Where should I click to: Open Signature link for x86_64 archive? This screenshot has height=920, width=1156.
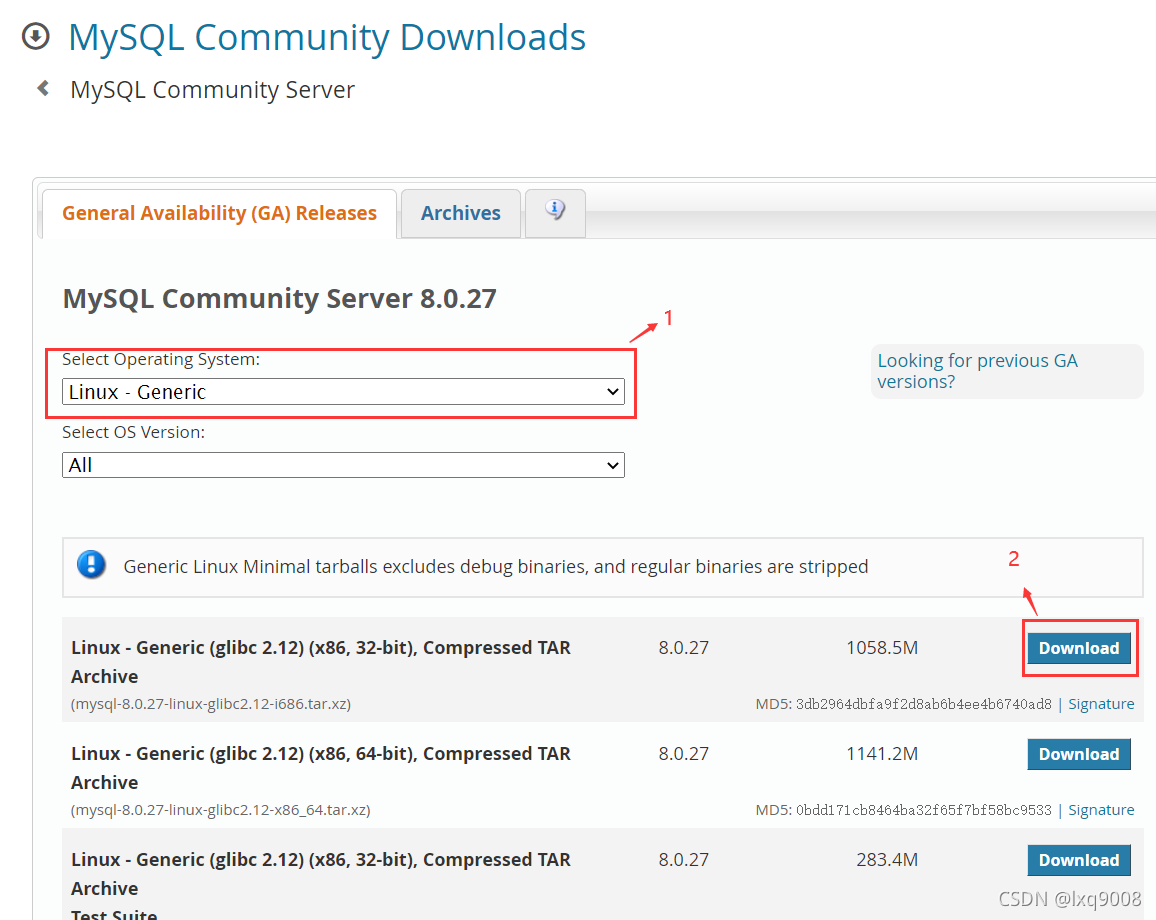pos(1101,810)
